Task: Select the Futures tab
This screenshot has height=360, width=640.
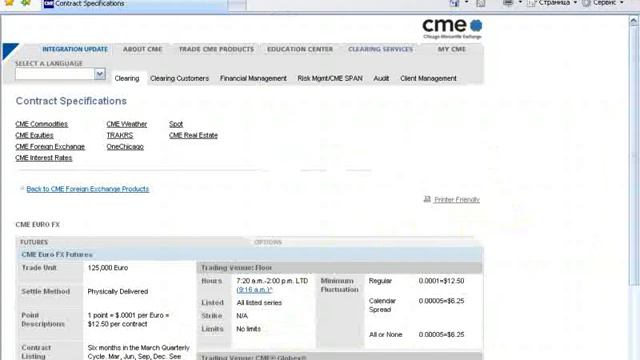Action: [x=34, y=242]
